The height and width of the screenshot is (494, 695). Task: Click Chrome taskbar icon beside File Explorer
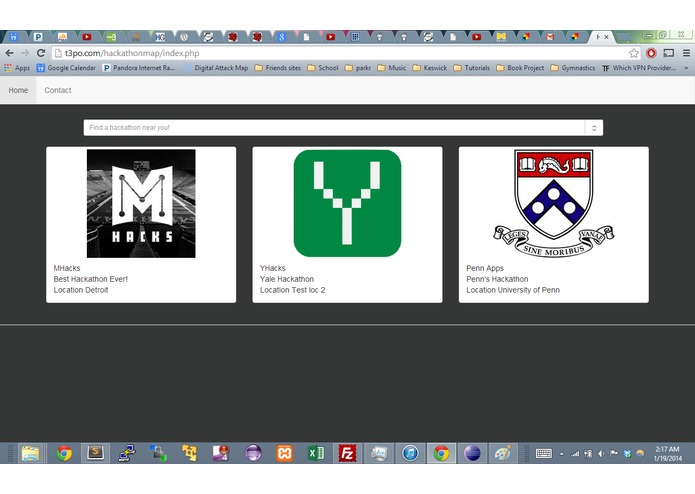64,453
